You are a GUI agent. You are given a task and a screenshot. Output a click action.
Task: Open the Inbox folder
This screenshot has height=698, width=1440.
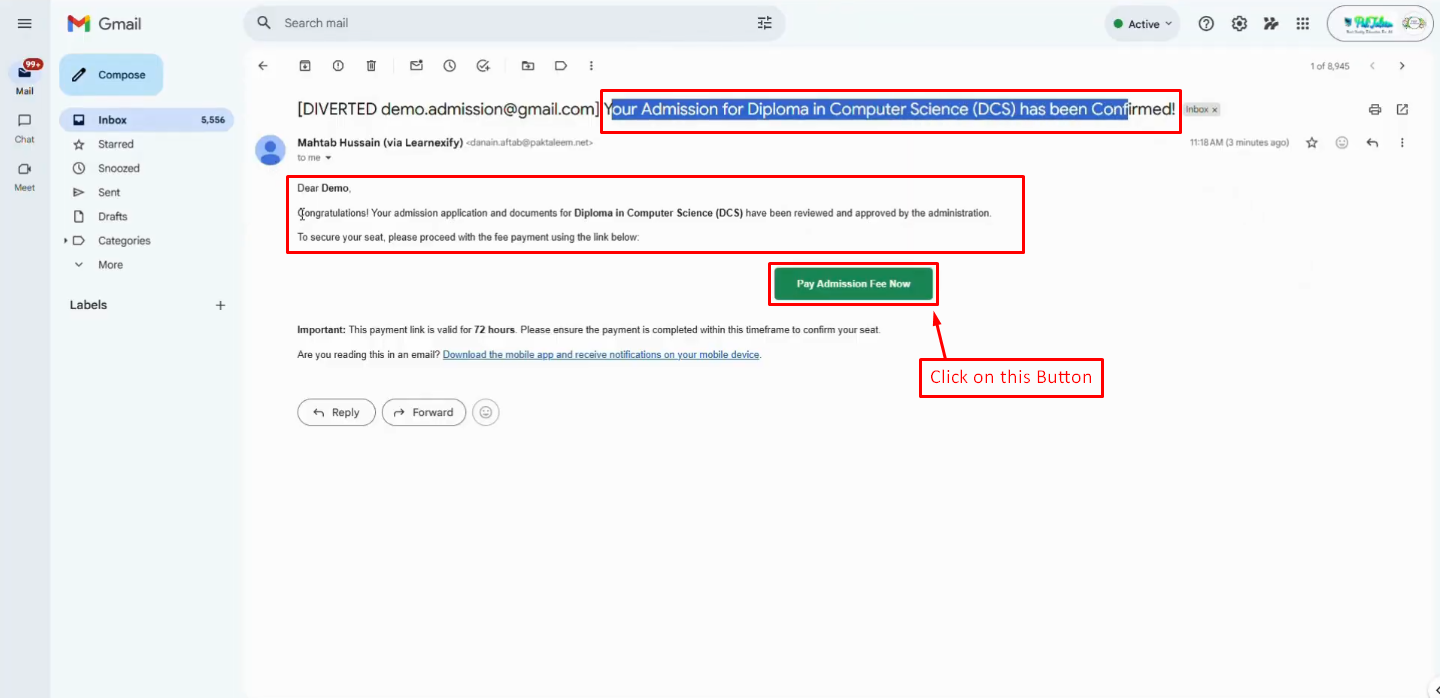pos(146,120)
